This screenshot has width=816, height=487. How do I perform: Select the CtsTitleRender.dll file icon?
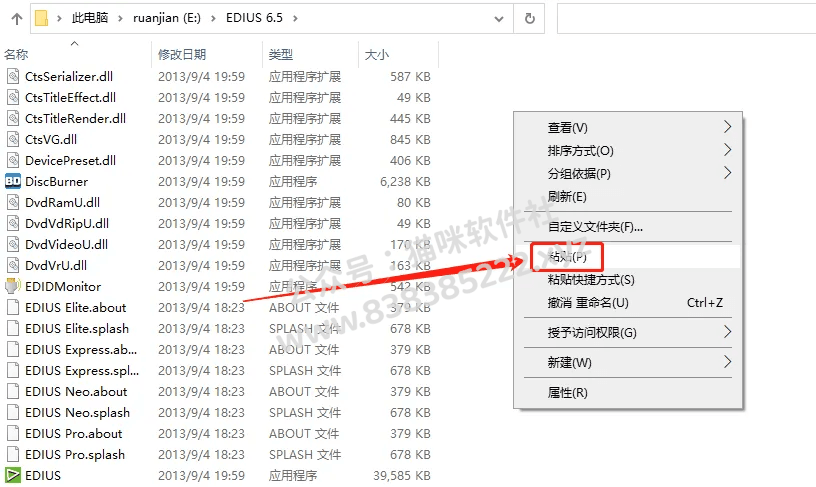pos(13,119)
